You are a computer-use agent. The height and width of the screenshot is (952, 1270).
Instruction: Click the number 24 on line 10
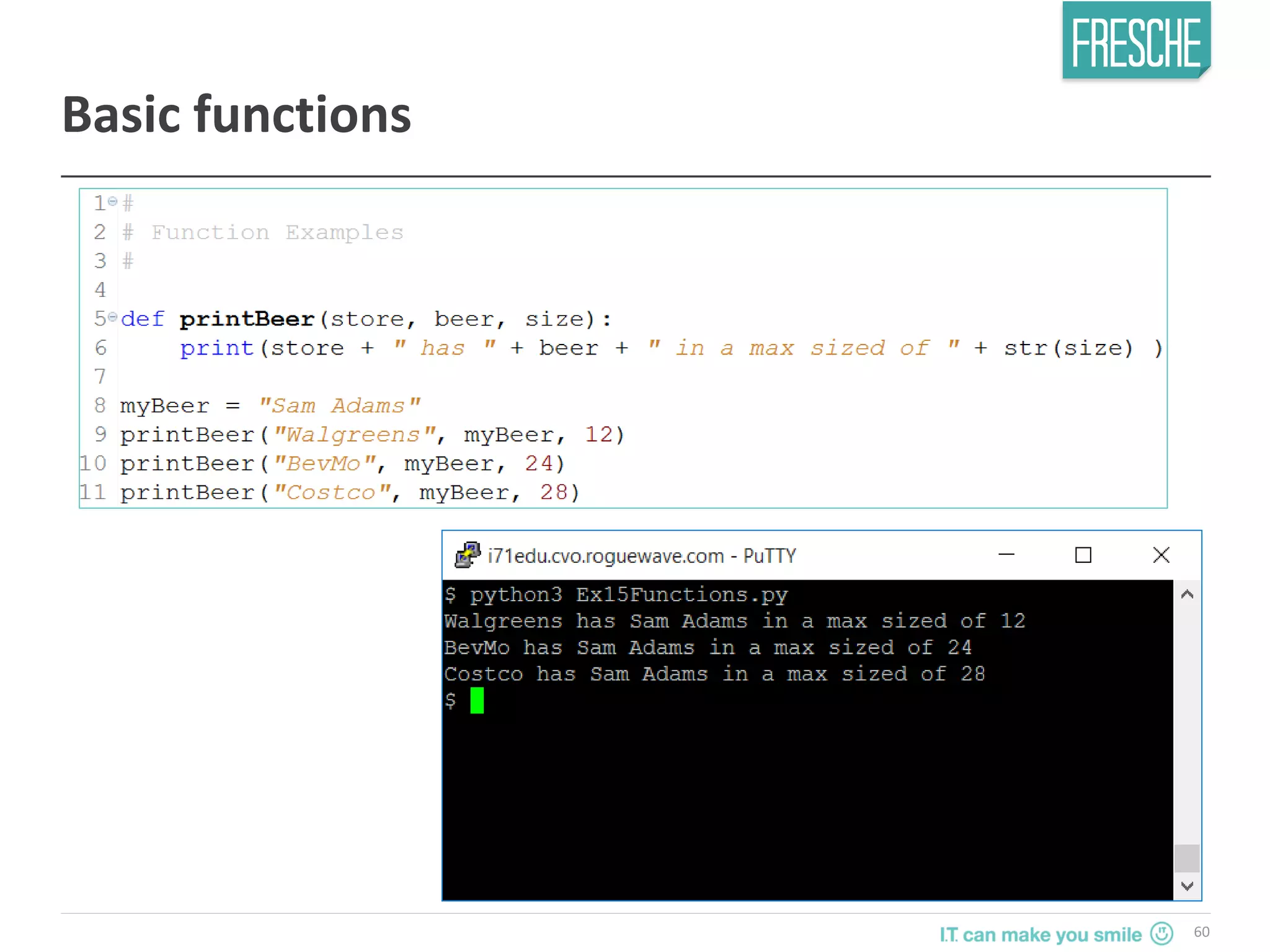coord(539,464)
